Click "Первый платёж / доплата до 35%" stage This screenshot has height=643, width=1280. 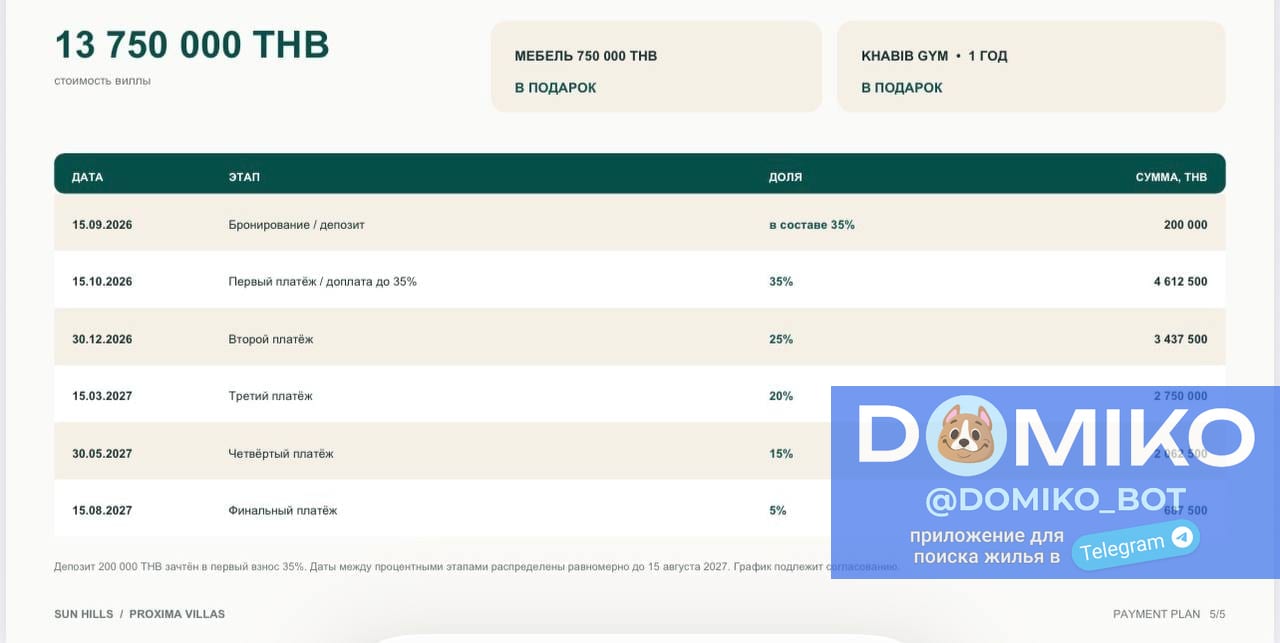click(322, 282)
